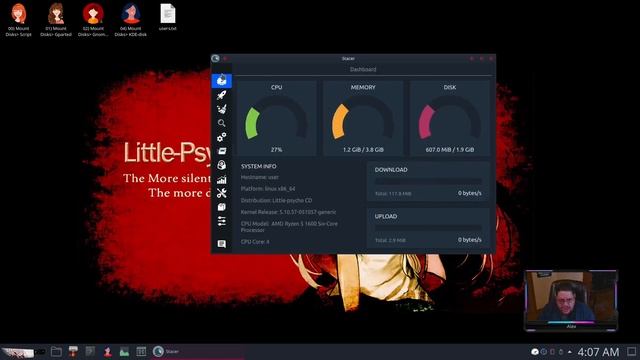Open the '00) Mount Disks> Script' desktop icon
The width and height of the screenshot is (640, 360).
pyautogui.click(x=18, y=20)
